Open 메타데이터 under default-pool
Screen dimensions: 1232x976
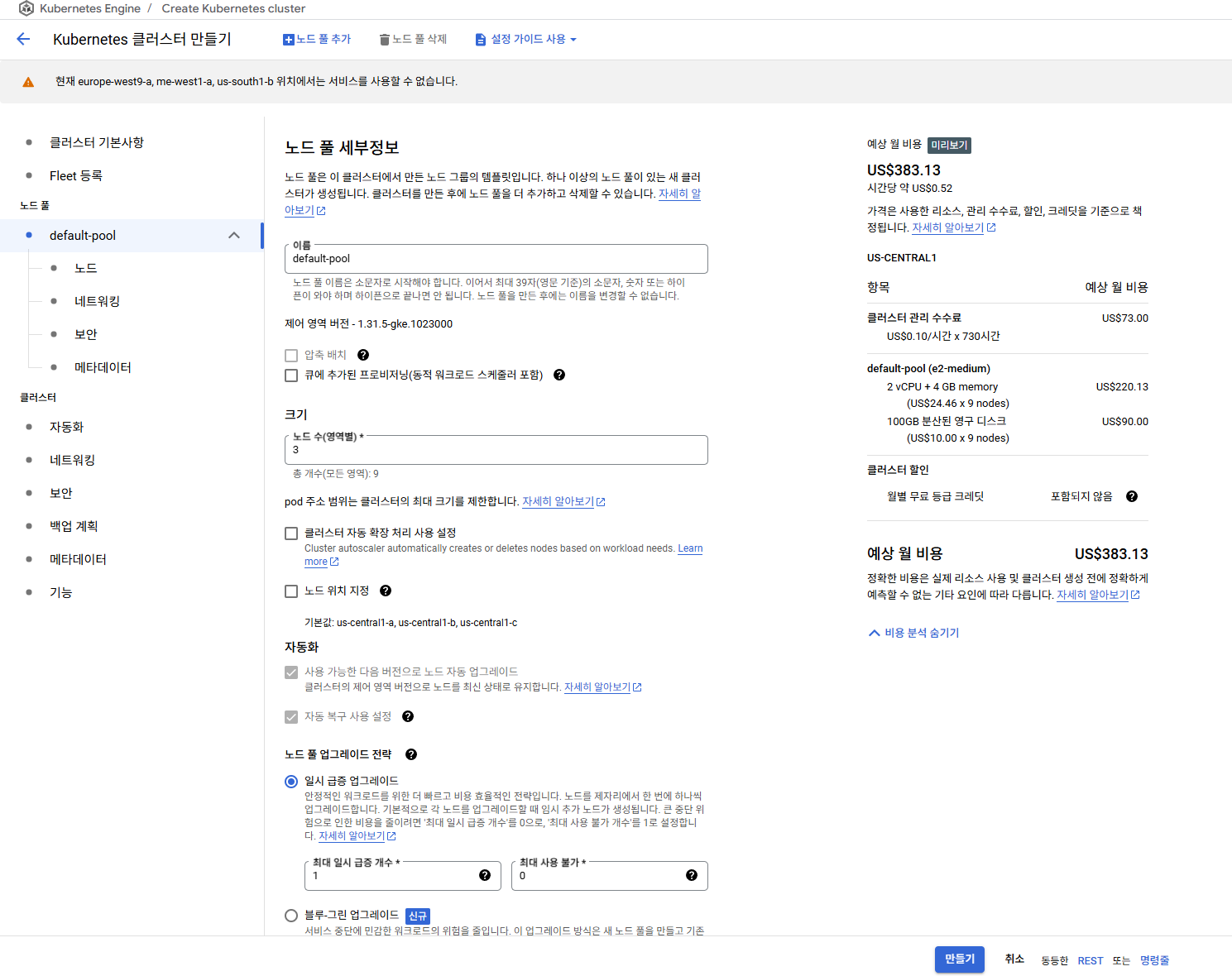pyautogui.click(x=103, y=367)
